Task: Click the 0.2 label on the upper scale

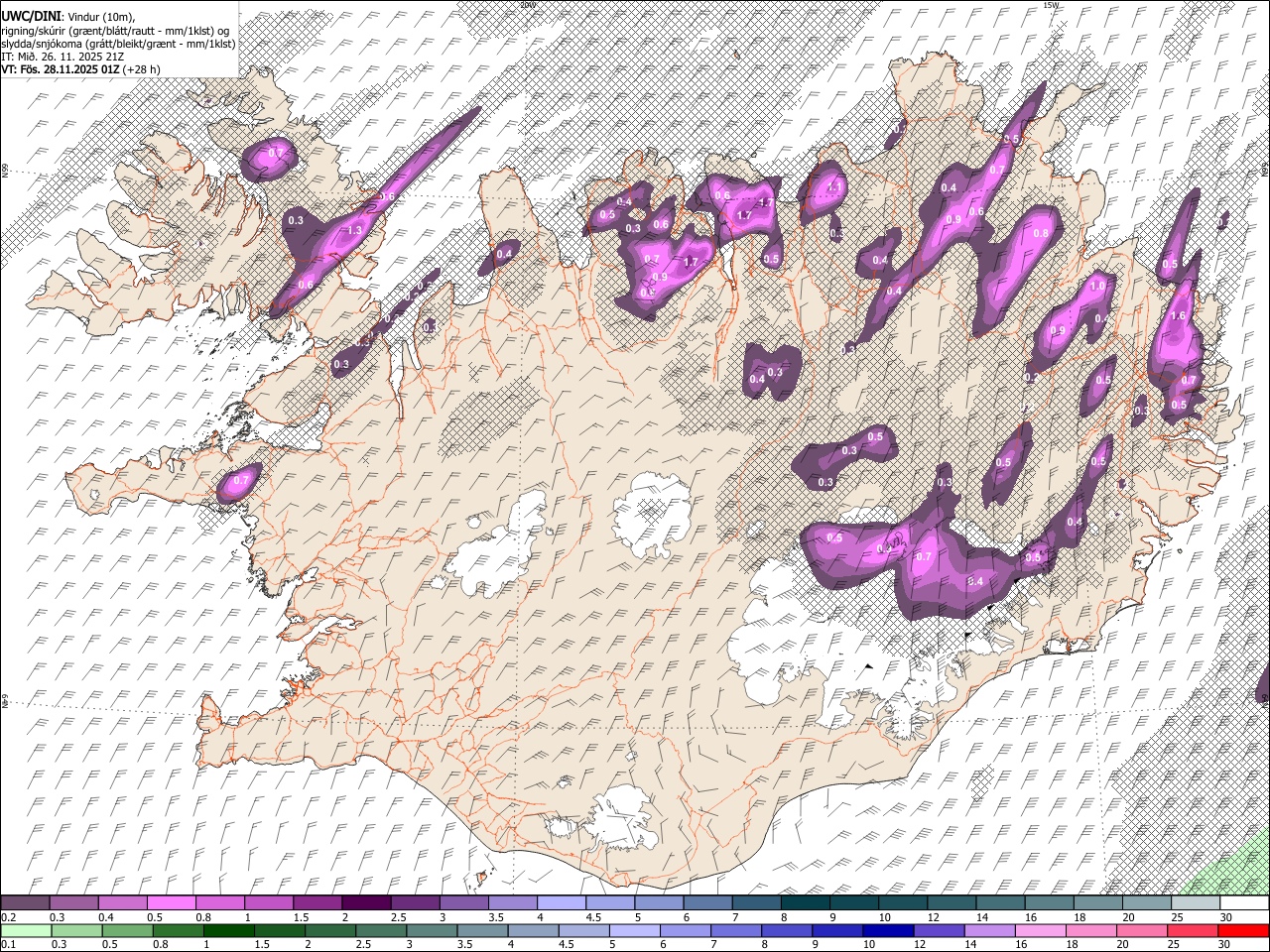Action: tap(8, 917)
